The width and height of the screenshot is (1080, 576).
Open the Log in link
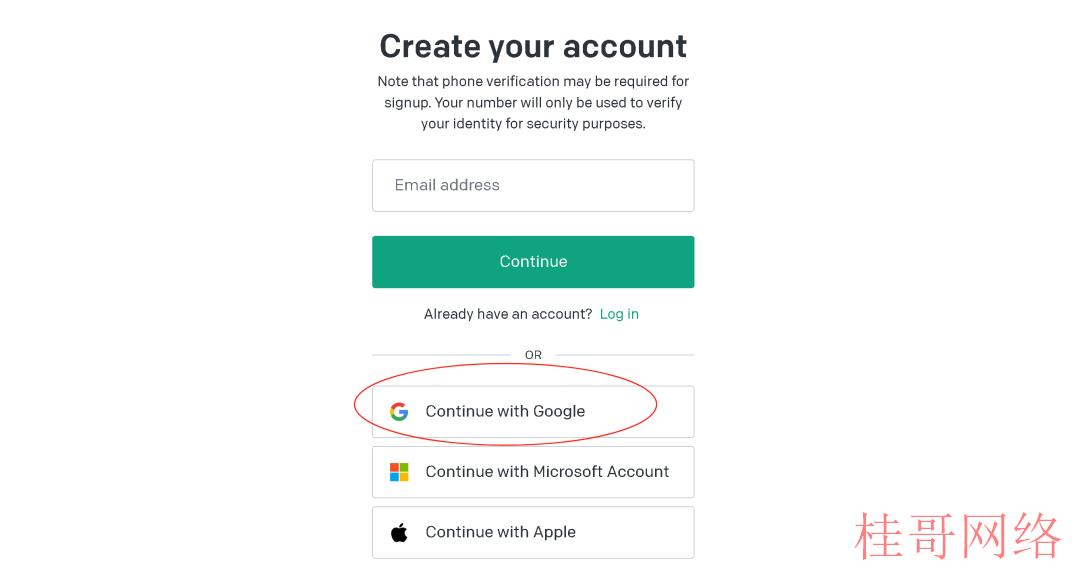pos(619,314)
